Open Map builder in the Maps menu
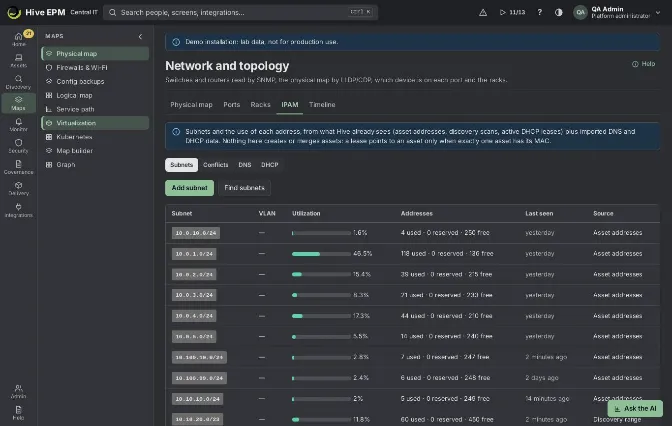 (x=95, y=150)
